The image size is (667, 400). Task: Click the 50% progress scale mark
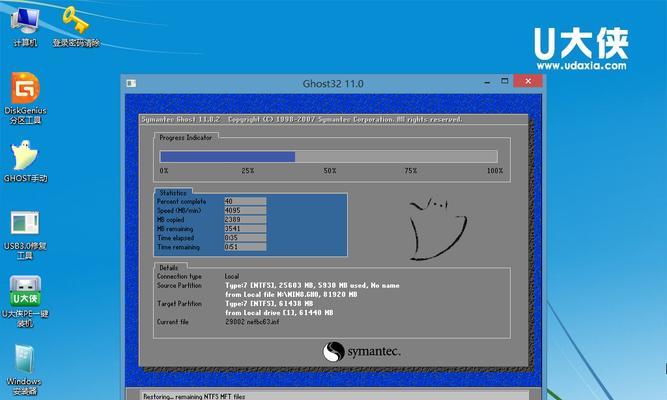[x=330, y=171]
